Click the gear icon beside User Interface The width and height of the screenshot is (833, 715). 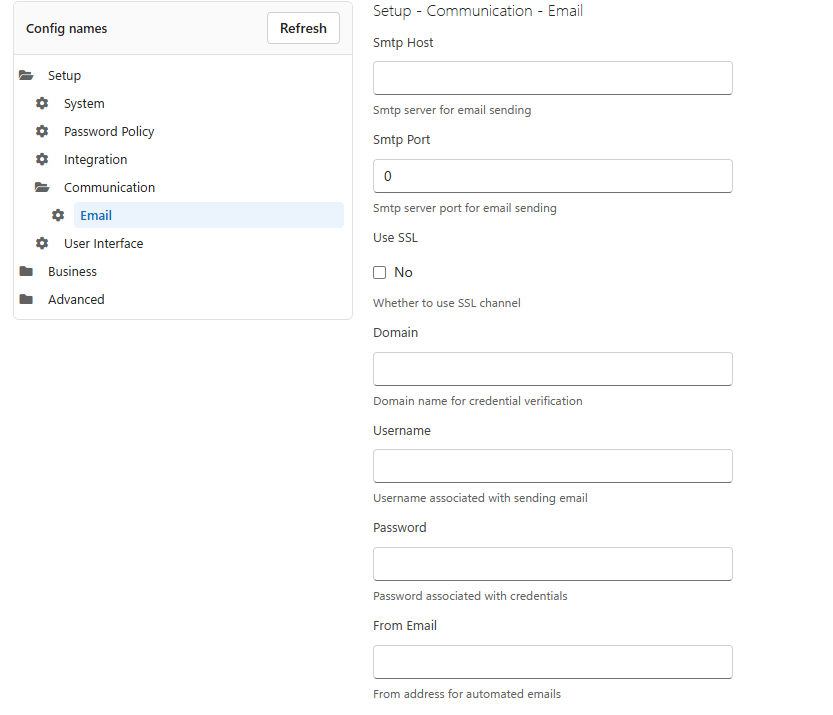click(x=42, y=243)
